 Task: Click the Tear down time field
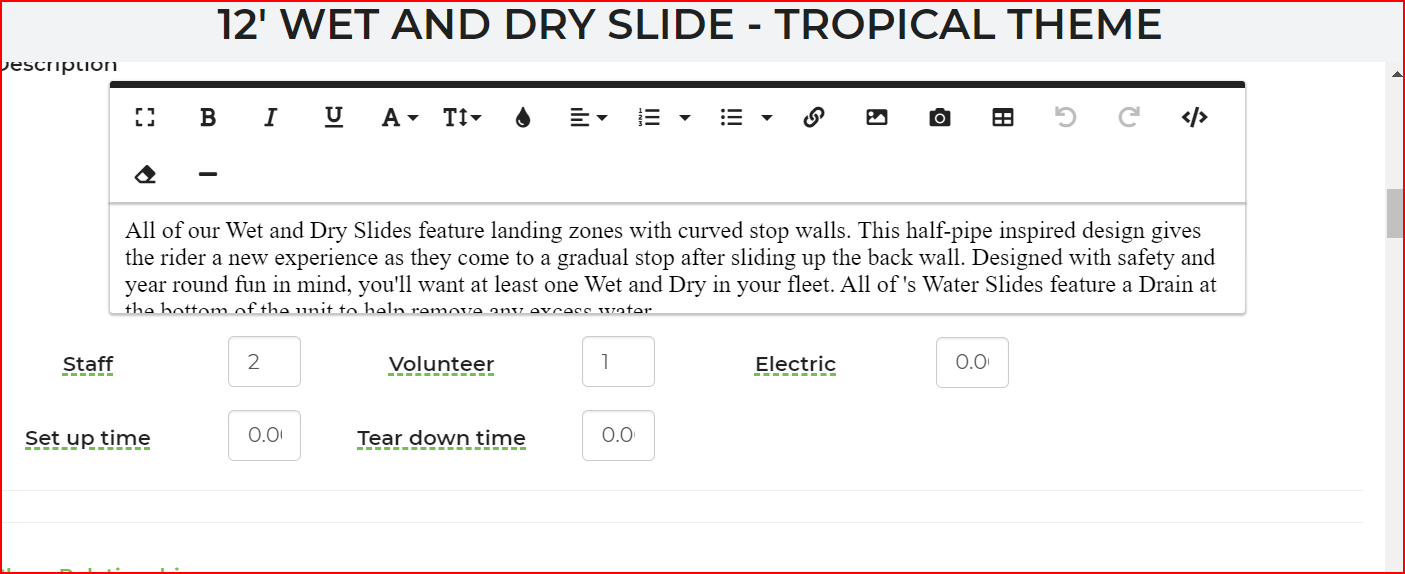(x=618, y=436)
